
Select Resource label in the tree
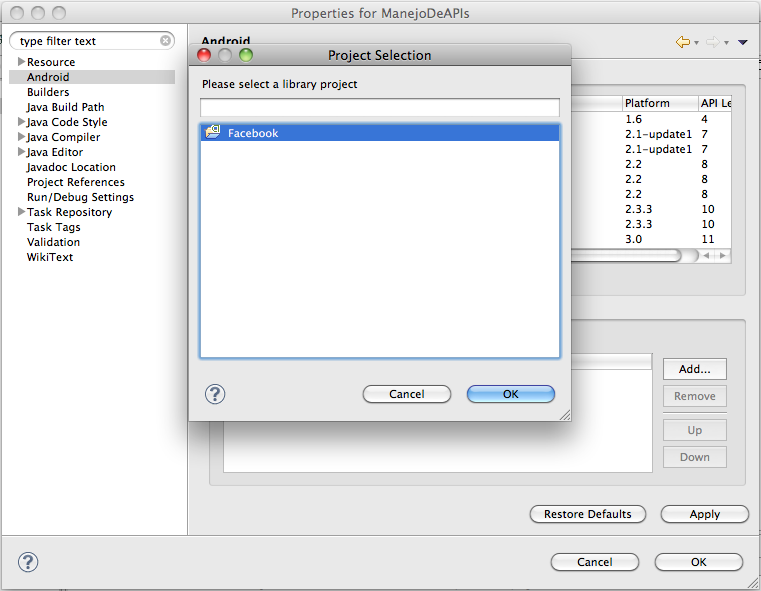(51, 62)
